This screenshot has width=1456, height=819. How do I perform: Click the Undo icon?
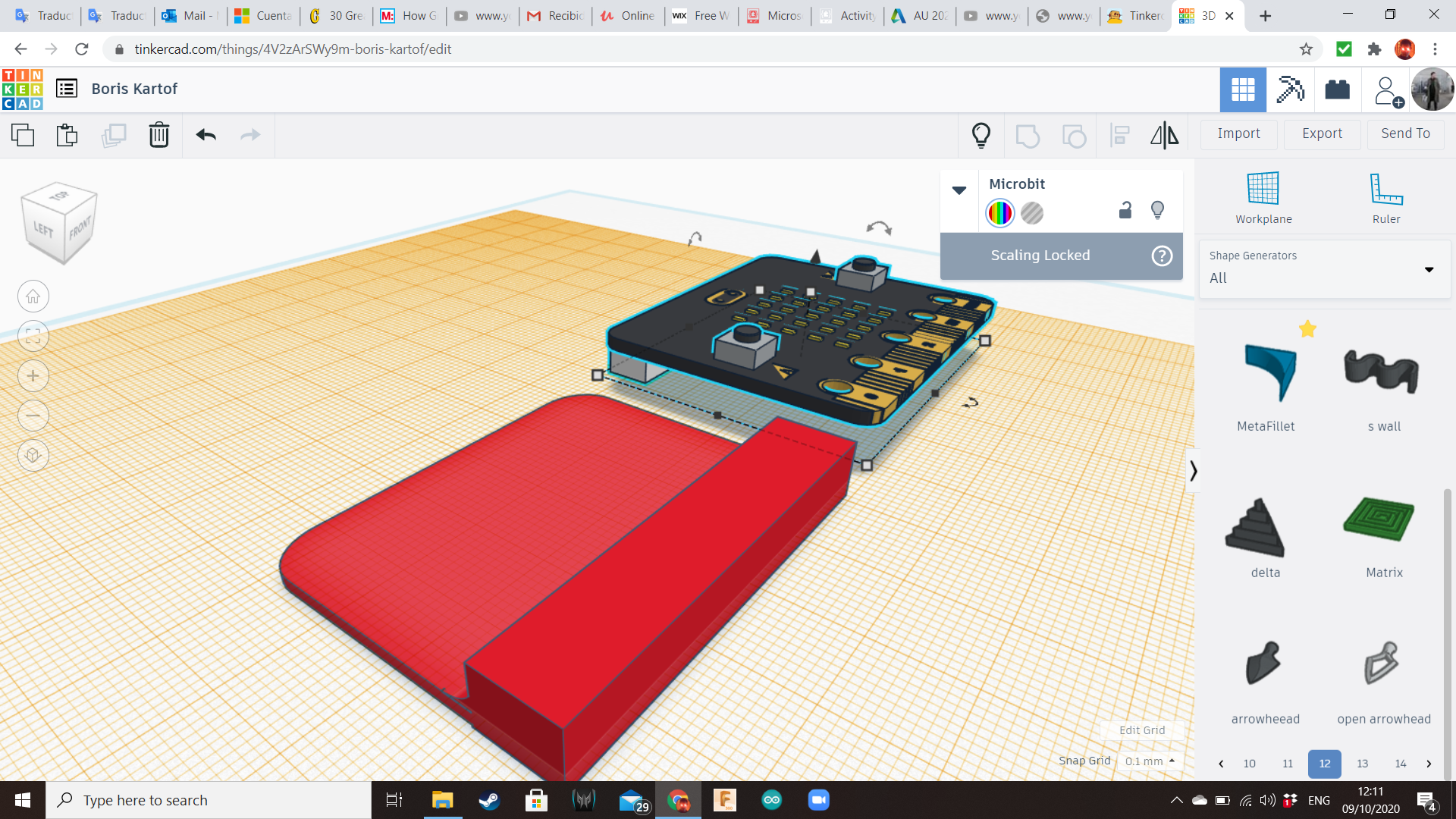pos(205,135)
